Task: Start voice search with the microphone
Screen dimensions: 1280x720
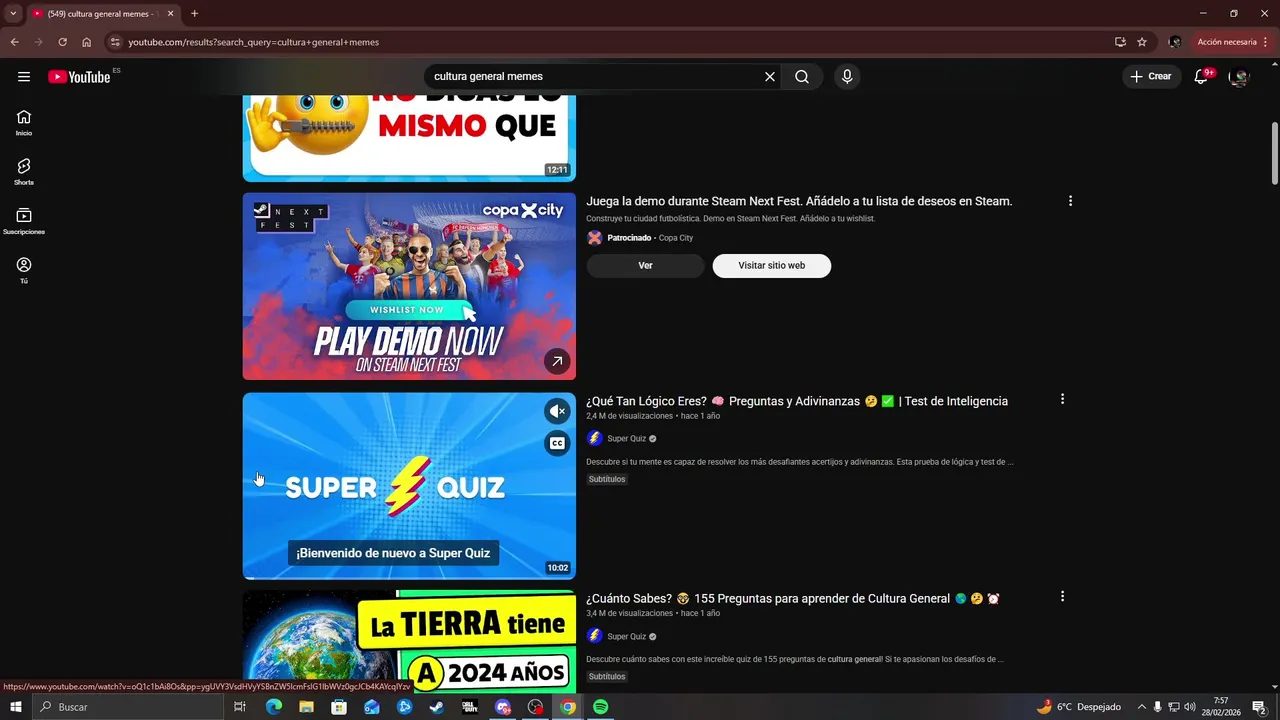Action: [847, 77]
